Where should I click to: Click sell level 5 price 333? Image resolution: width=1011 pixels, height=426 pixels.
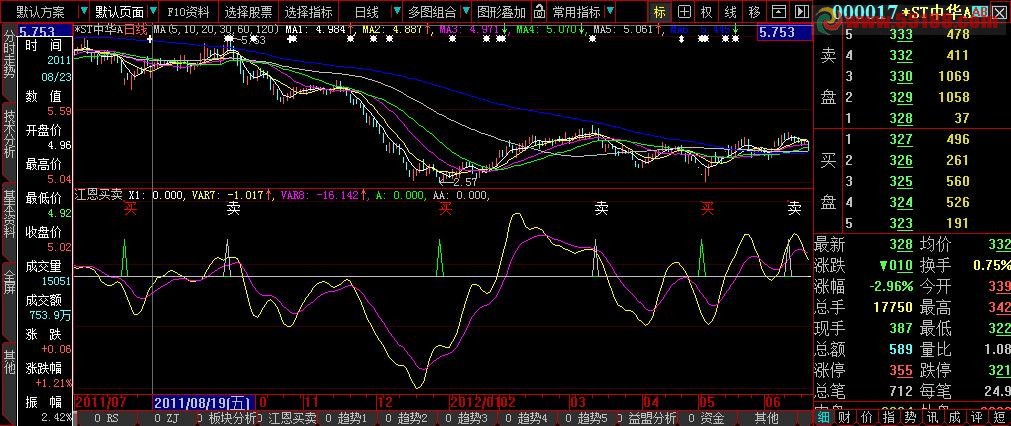pyautogui.click(x=901, y=35)
